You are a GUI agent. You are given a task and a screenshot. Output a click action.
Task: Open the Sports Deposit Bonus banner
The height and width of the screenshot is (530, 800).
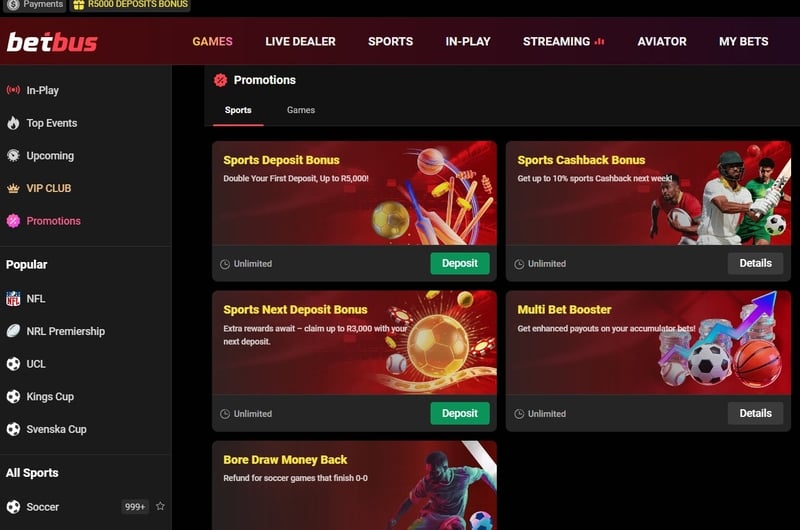click(x=354, y=193)
